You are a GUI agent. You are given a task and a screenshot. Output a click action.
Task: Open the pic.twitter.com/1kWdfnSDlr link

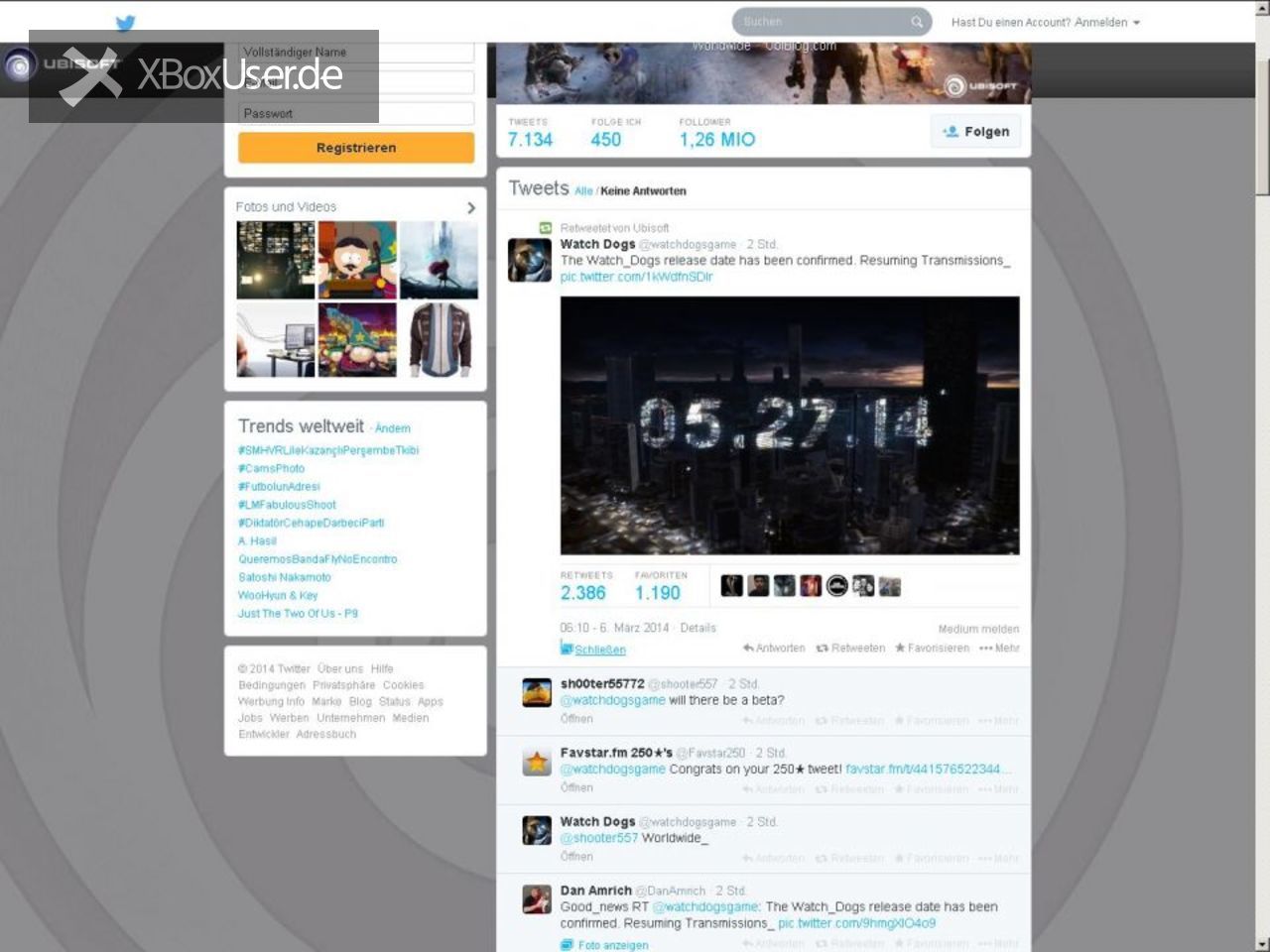pyautogui.click(x=636, y=277)
